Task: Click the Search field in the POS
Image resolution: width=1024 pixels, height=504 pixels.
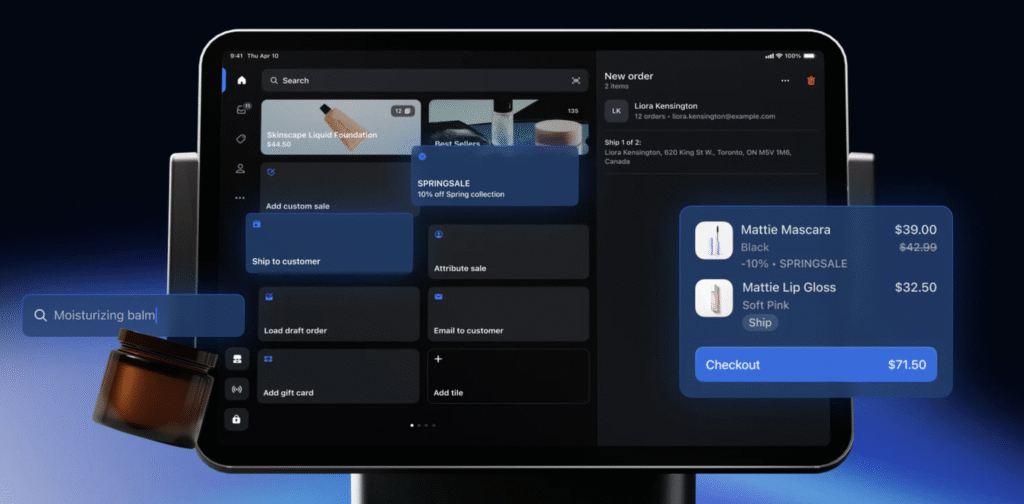Action: [425, 80]
